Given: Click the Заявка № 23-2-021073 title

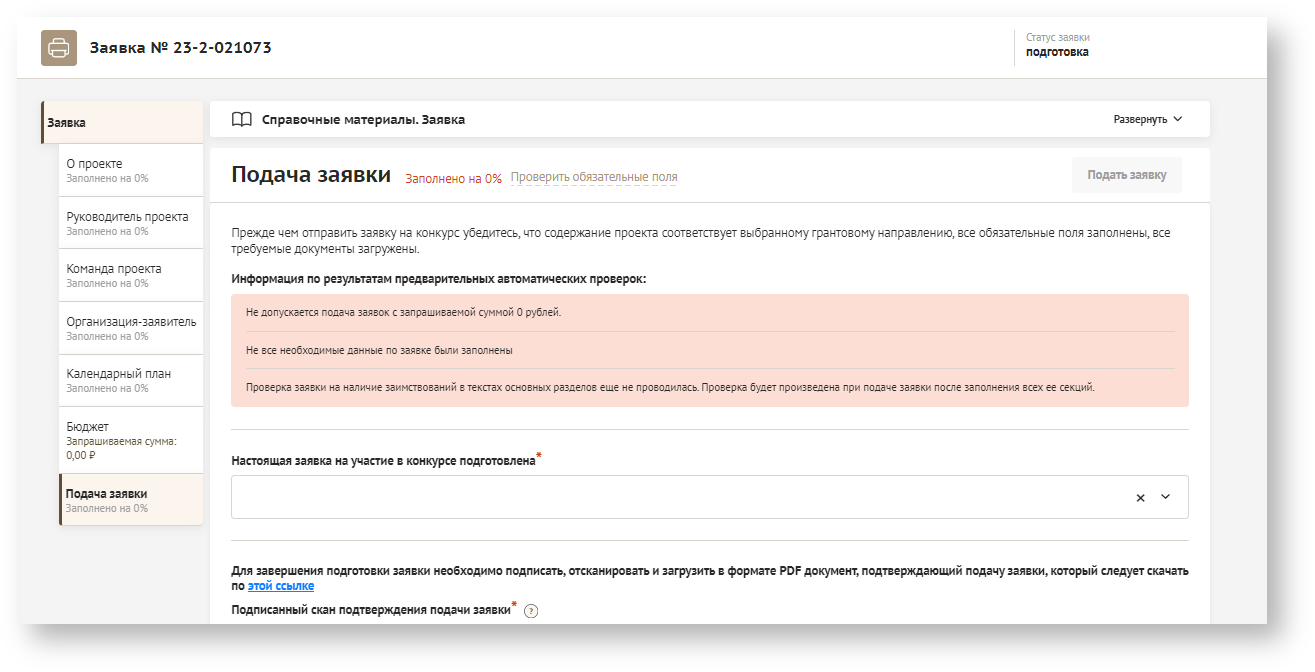Looking at the screenshot, I should pos(181,48).
